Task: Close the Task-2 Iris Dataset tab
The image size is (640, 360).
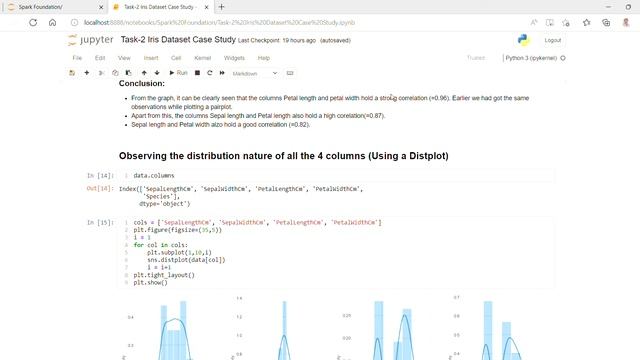Action: pos(207,7)
